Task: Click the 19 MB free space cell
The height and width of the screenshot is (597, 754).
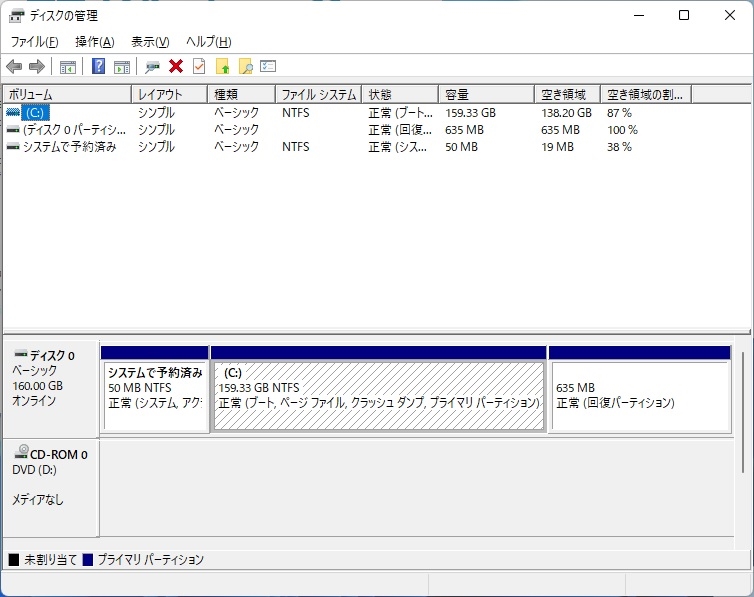Action: pos(557,147)
